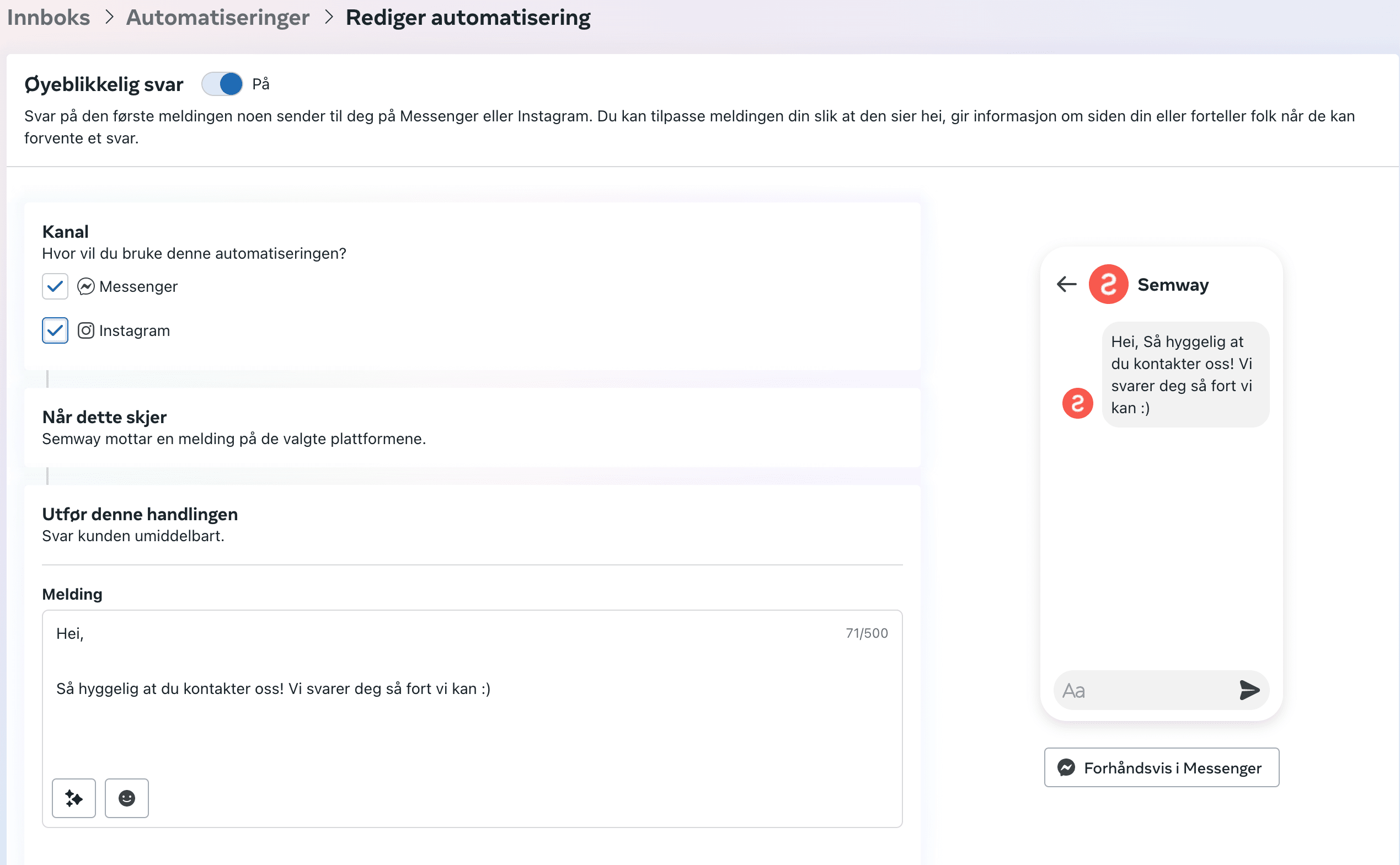Click the Forhåndsvis i Messenger button

coord(1161,767)
